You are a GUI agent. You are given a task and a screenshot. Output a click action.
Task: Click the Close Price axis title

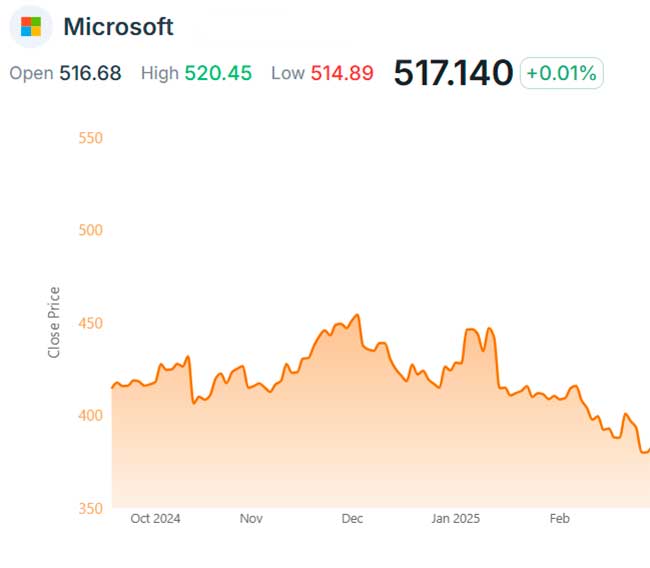[x=54, y=322]
